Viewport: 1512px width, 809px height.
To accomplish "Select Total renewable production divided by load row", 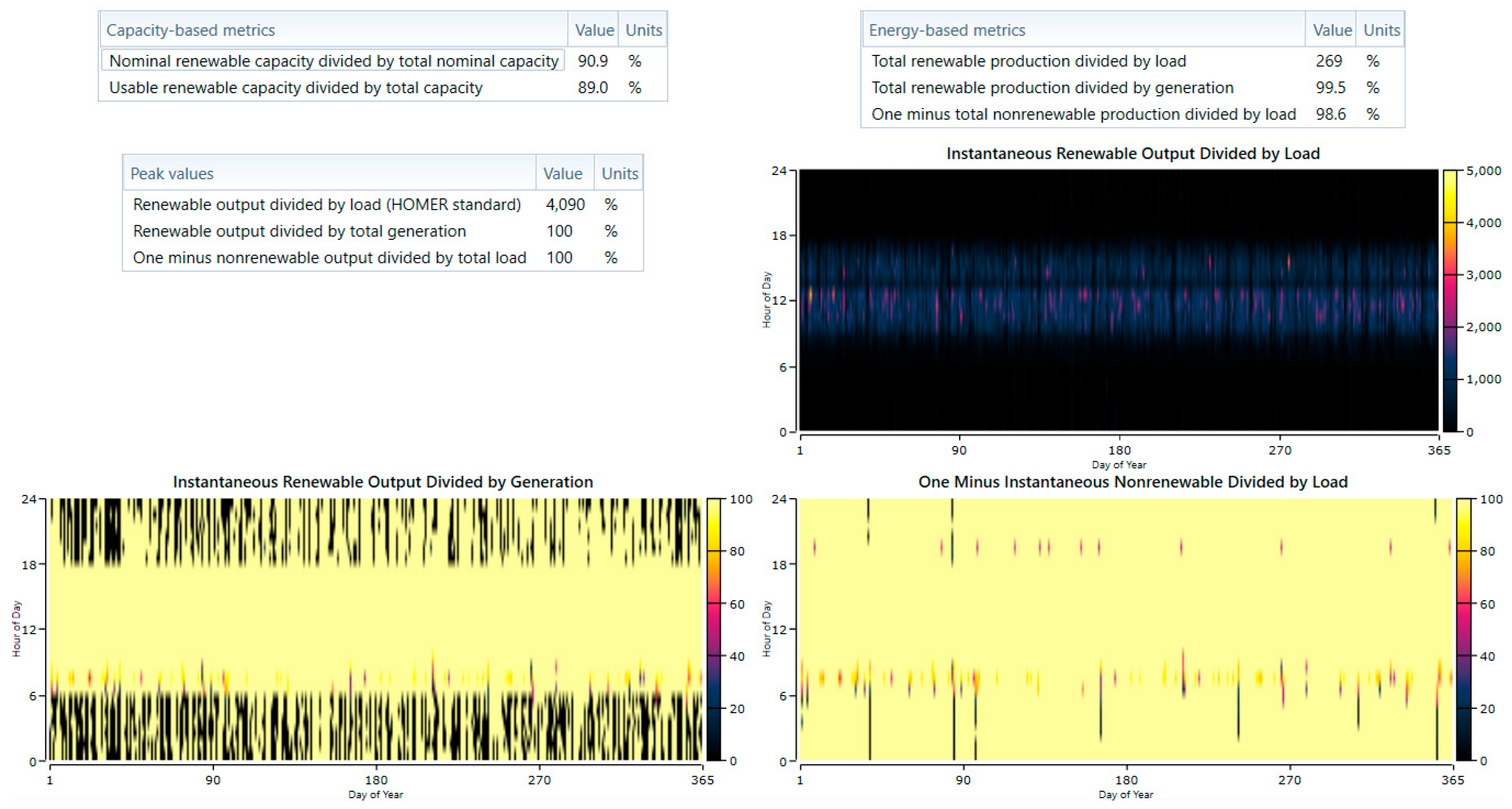I will click(1028, 61).
